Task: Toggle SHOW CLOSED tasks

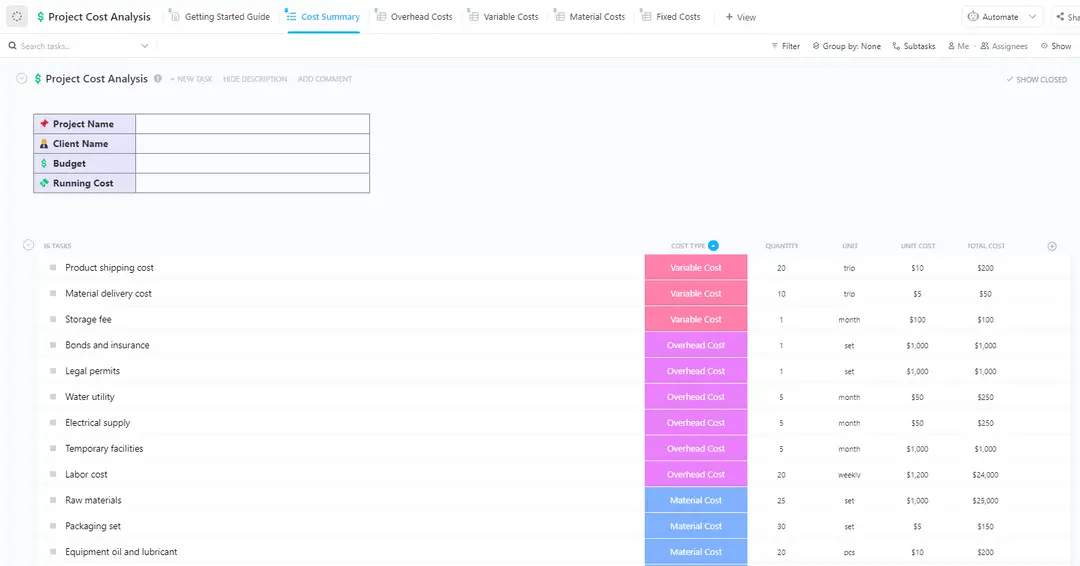Action: click(1037, 80)
